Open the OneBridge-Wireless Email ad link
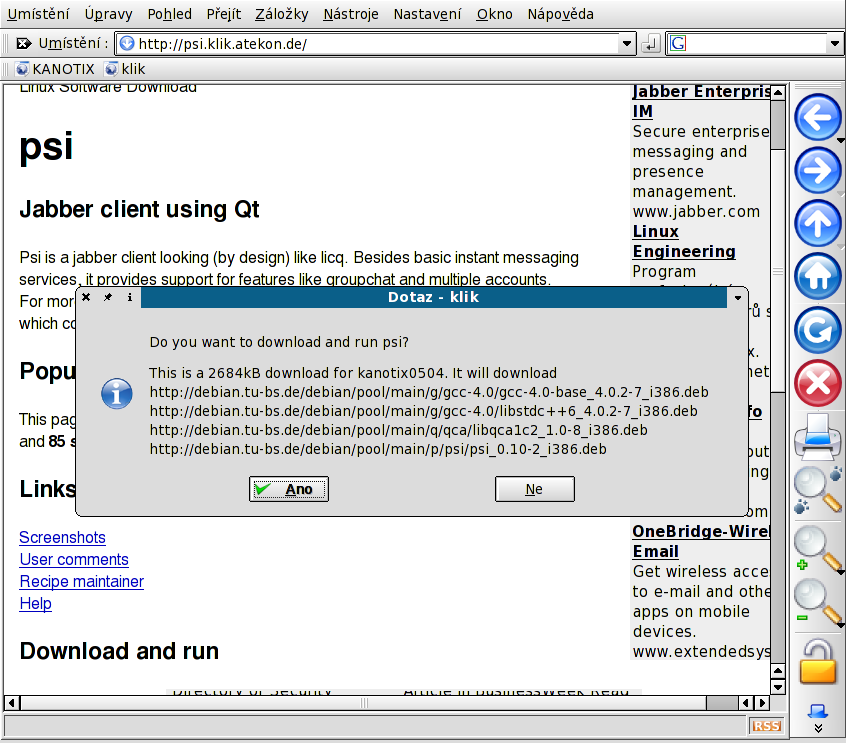 (x=701, y=541)
